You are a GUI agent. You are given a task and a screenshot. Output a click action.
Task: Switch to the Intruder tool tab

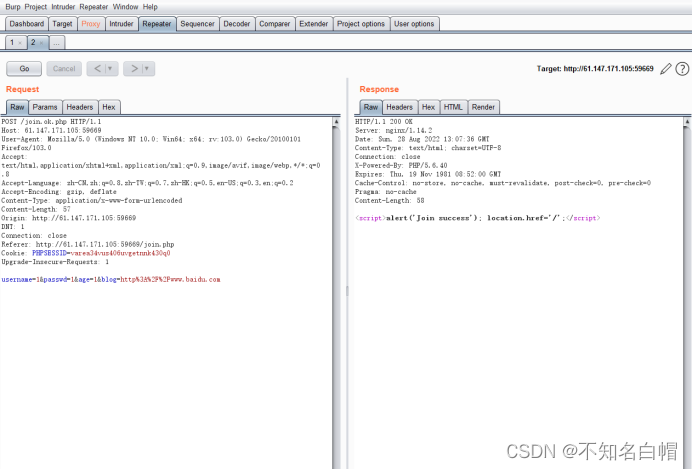(x=121, y=24)
